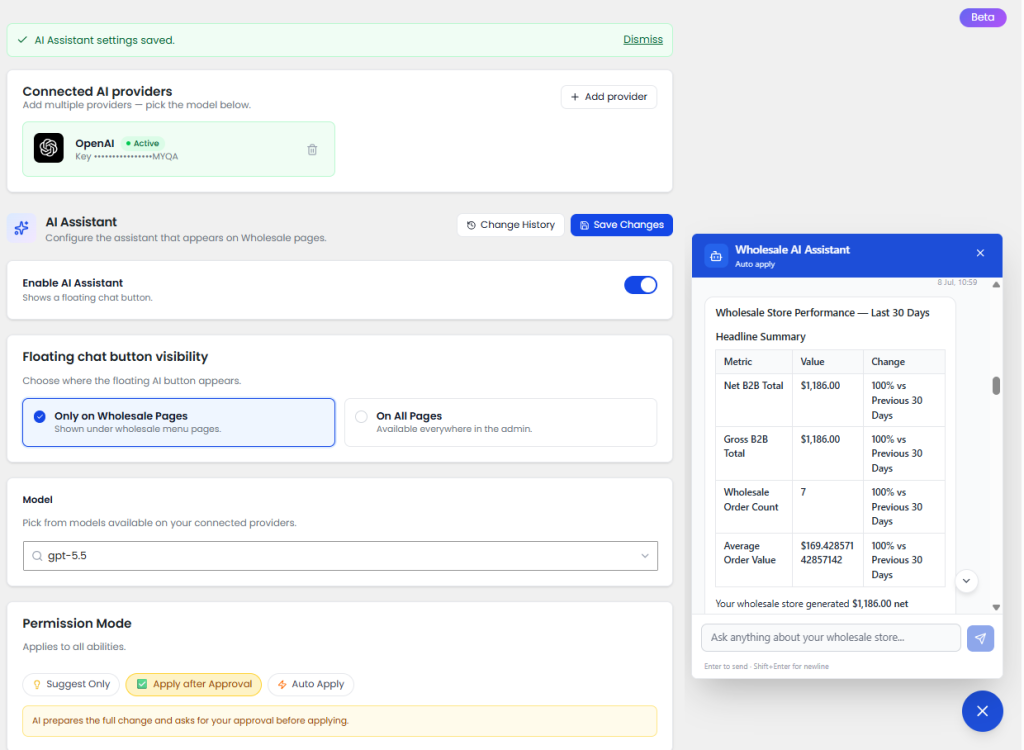
Task: Expand the Model dropdown arrow
Action: pyautogui.click(x=645, y=556)
